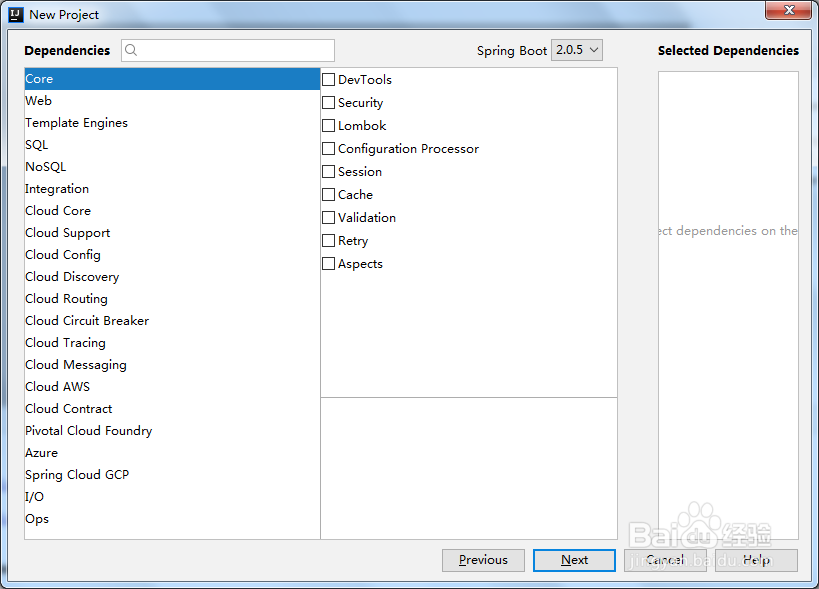Click the search magnifier icon in Dependencies field

pos(131,50)
